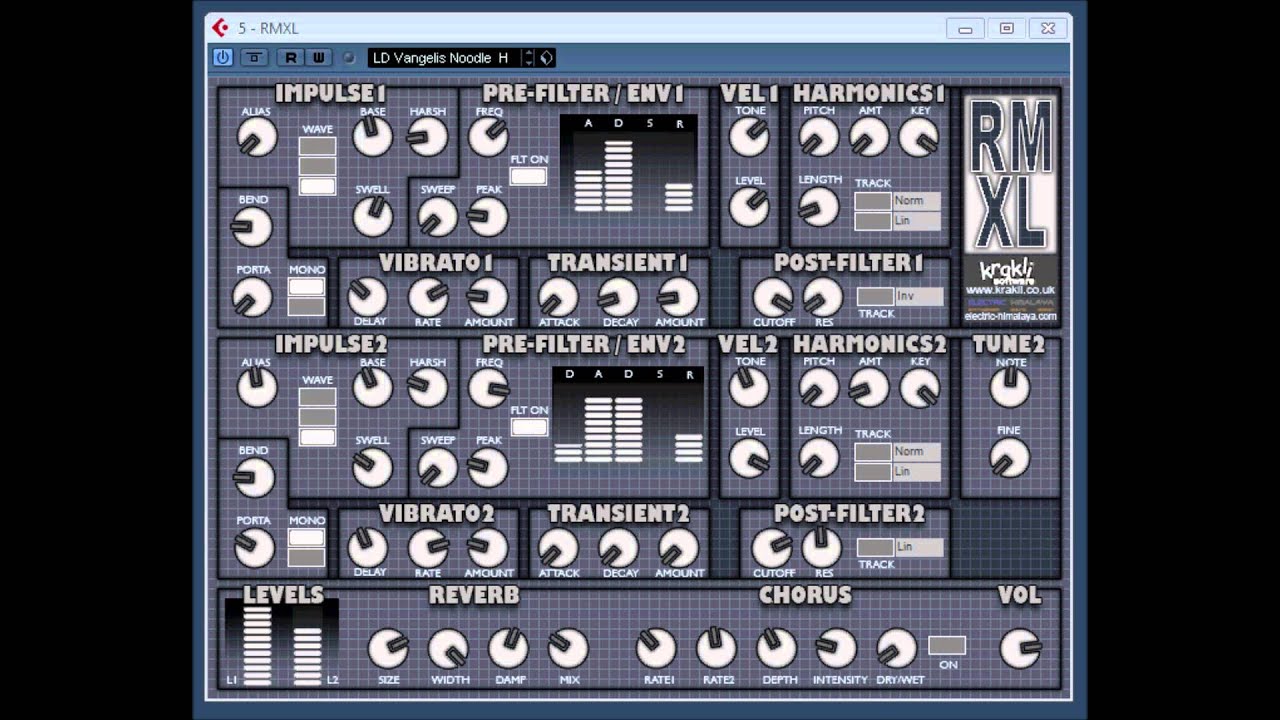Click the RMXL logo panel
This screenshot has height=720, width=1280.
tap(1010, 175)
